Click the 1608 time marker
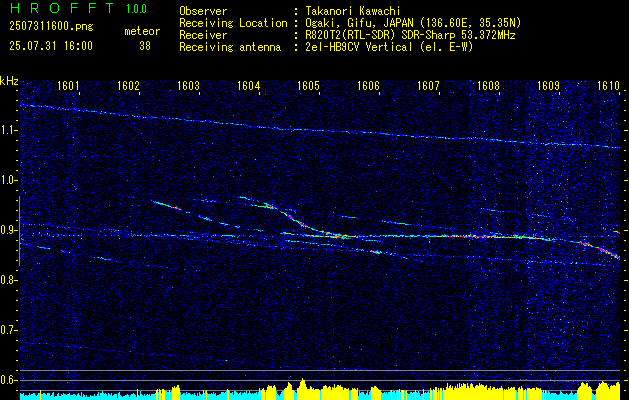The width and height of the screenshot is (629, 400). click(x=488, y=85)
